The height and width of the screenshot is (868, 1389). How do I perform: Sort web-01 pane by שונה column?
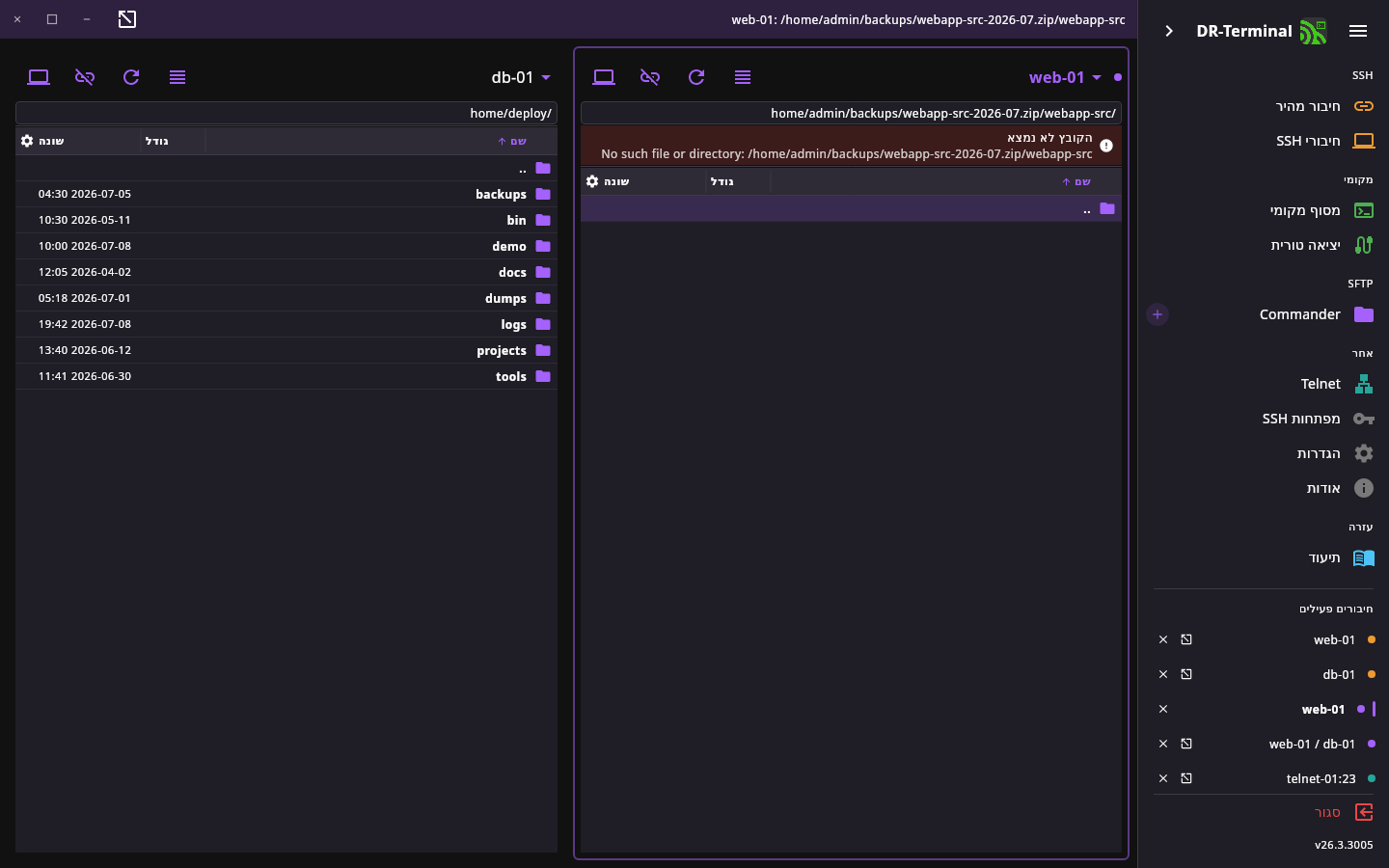pyautogui.click(x=617, y=181)
